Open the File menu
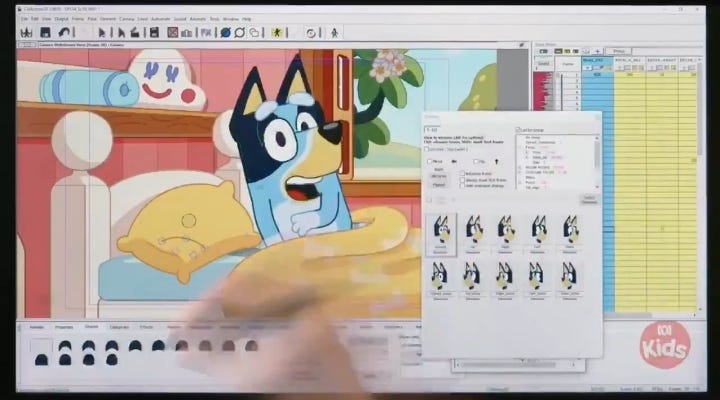The height and width of the screenshot is (400, 720). pos(24,19)
